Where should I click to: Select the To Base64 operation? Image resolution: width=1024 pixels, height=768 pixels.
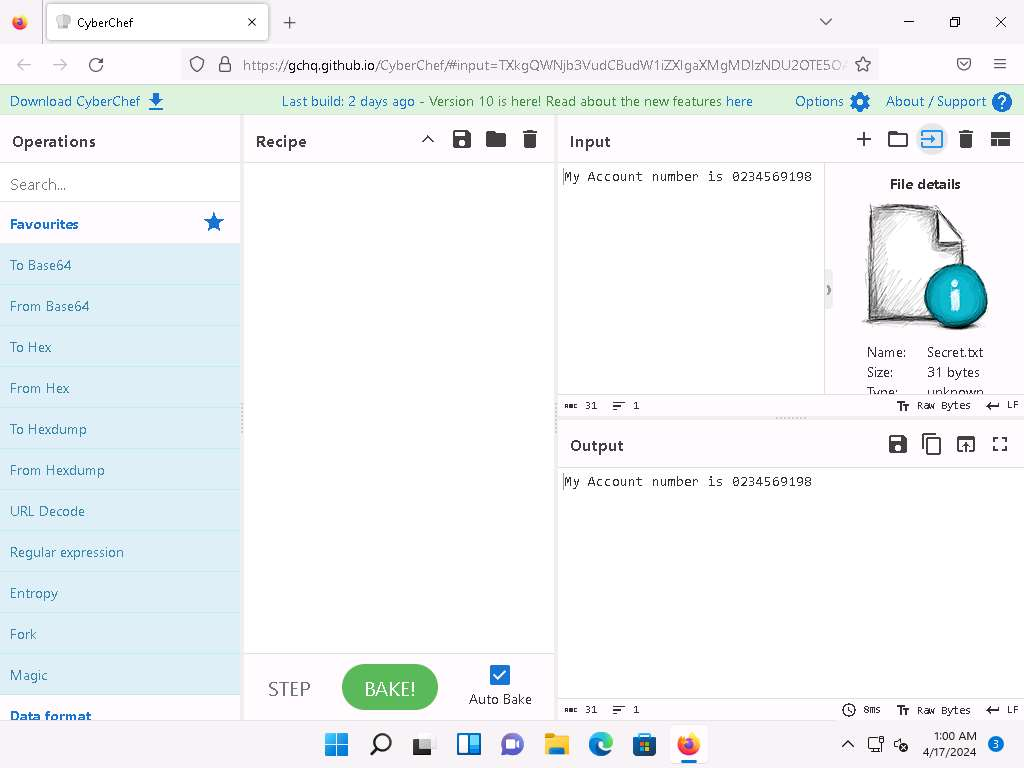[x=40, y=265]
